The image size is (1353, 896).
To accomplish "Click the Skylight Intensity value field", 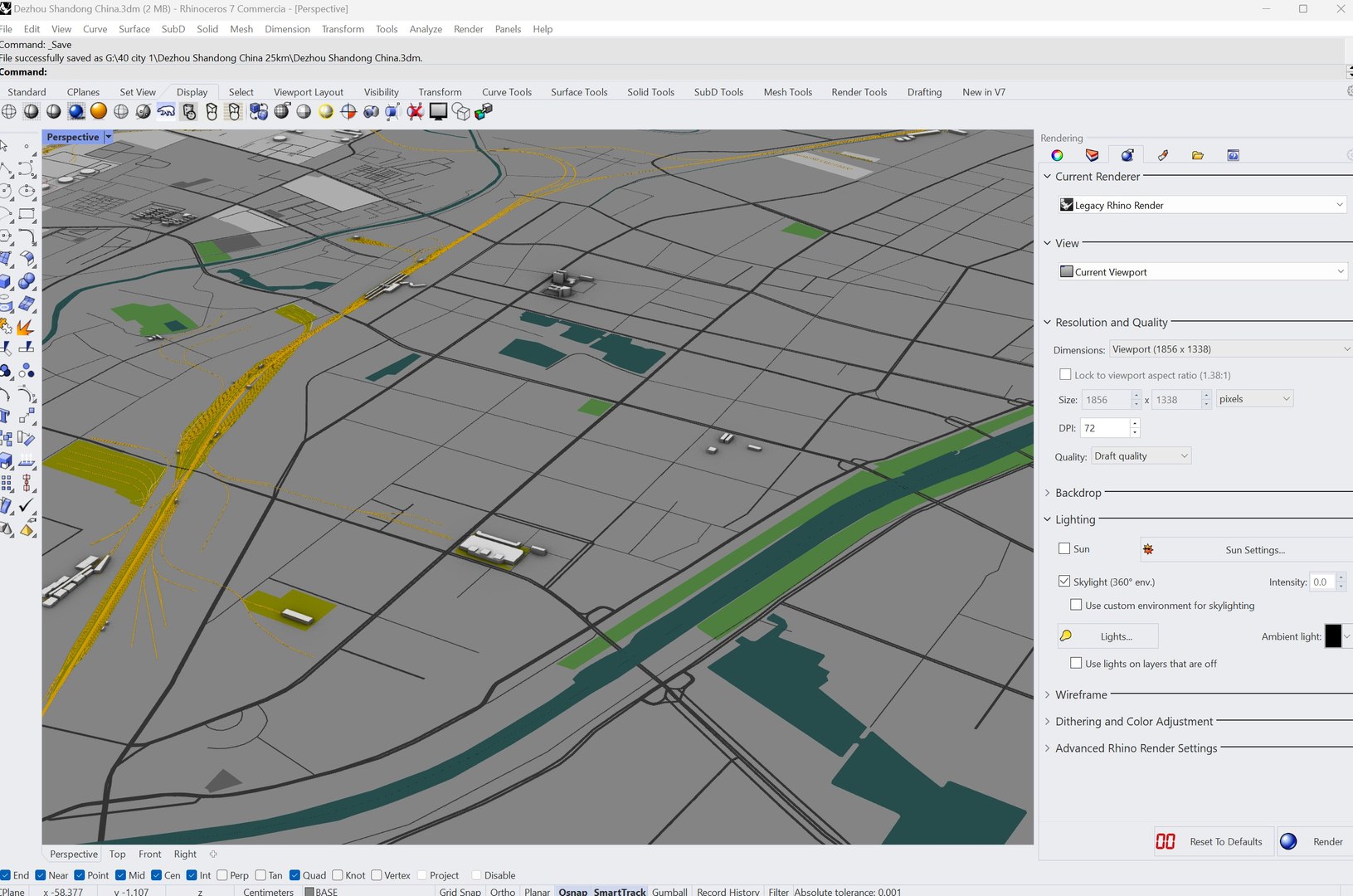I will (x=1322, y=582).
